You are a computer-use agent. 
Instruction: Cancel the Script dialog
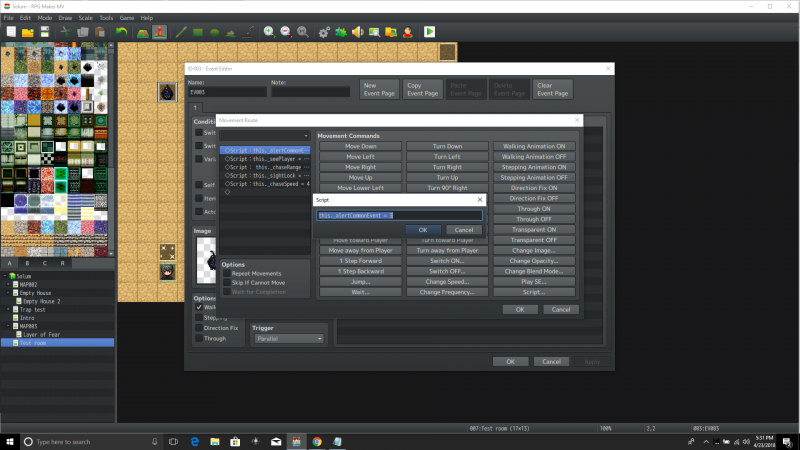(x=464, y=230)
